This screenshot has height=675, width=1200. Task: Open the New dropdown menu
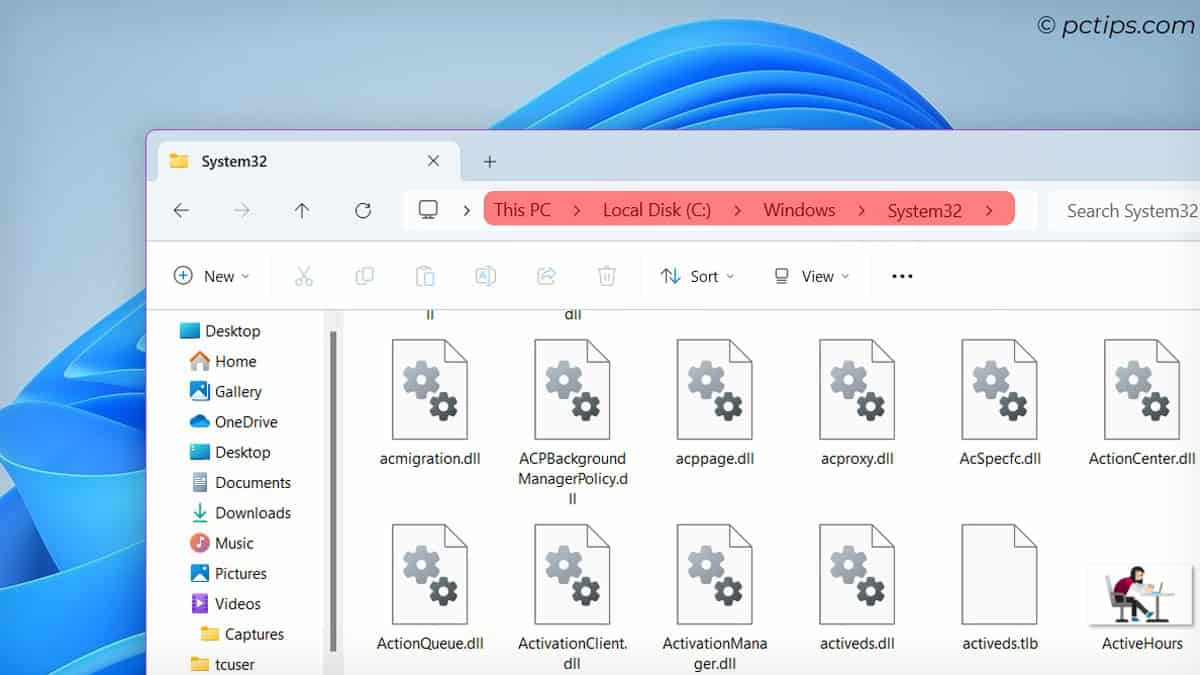point(211,276)
